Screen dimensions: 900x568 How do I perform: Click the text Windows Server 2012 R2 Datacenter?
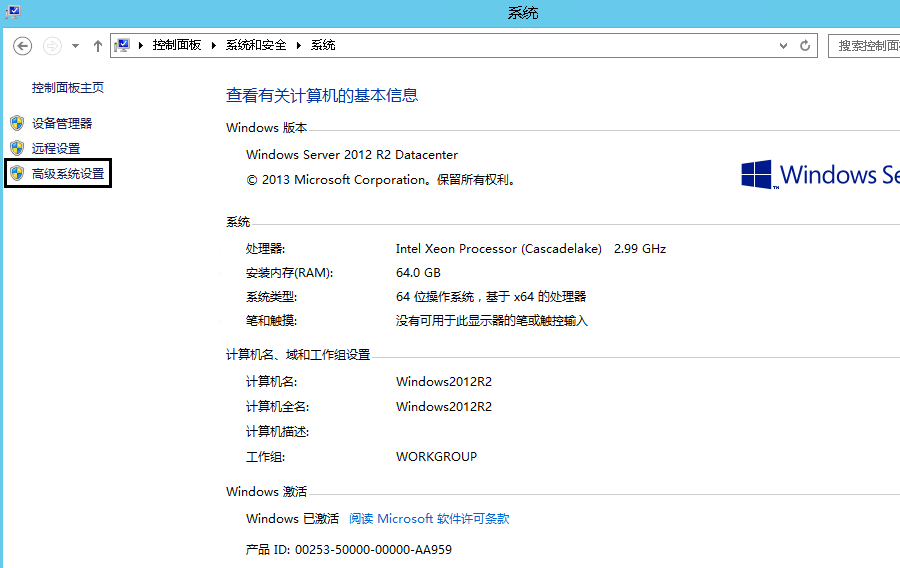(352, 155)
